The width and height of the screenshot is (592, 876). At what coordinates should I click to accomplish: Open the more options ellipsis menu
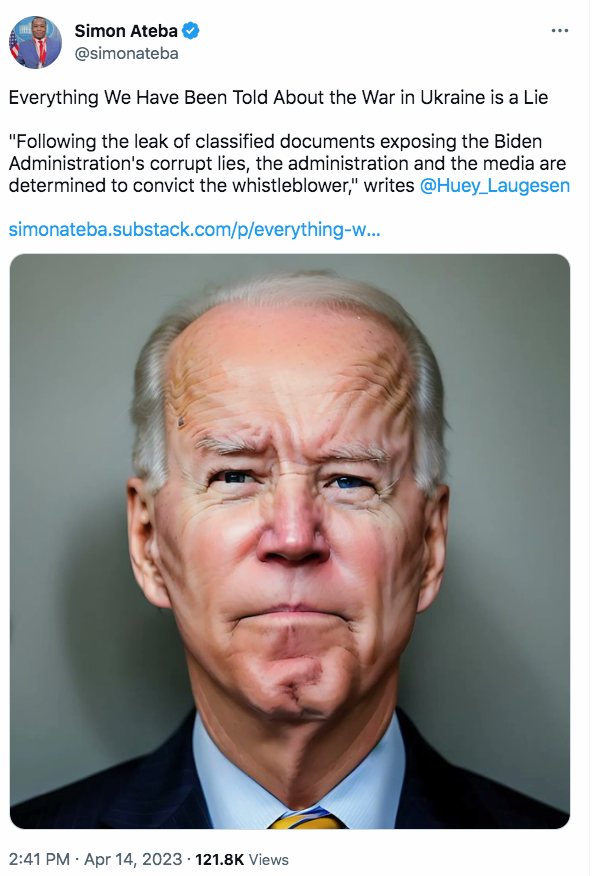tap(559, 31)
